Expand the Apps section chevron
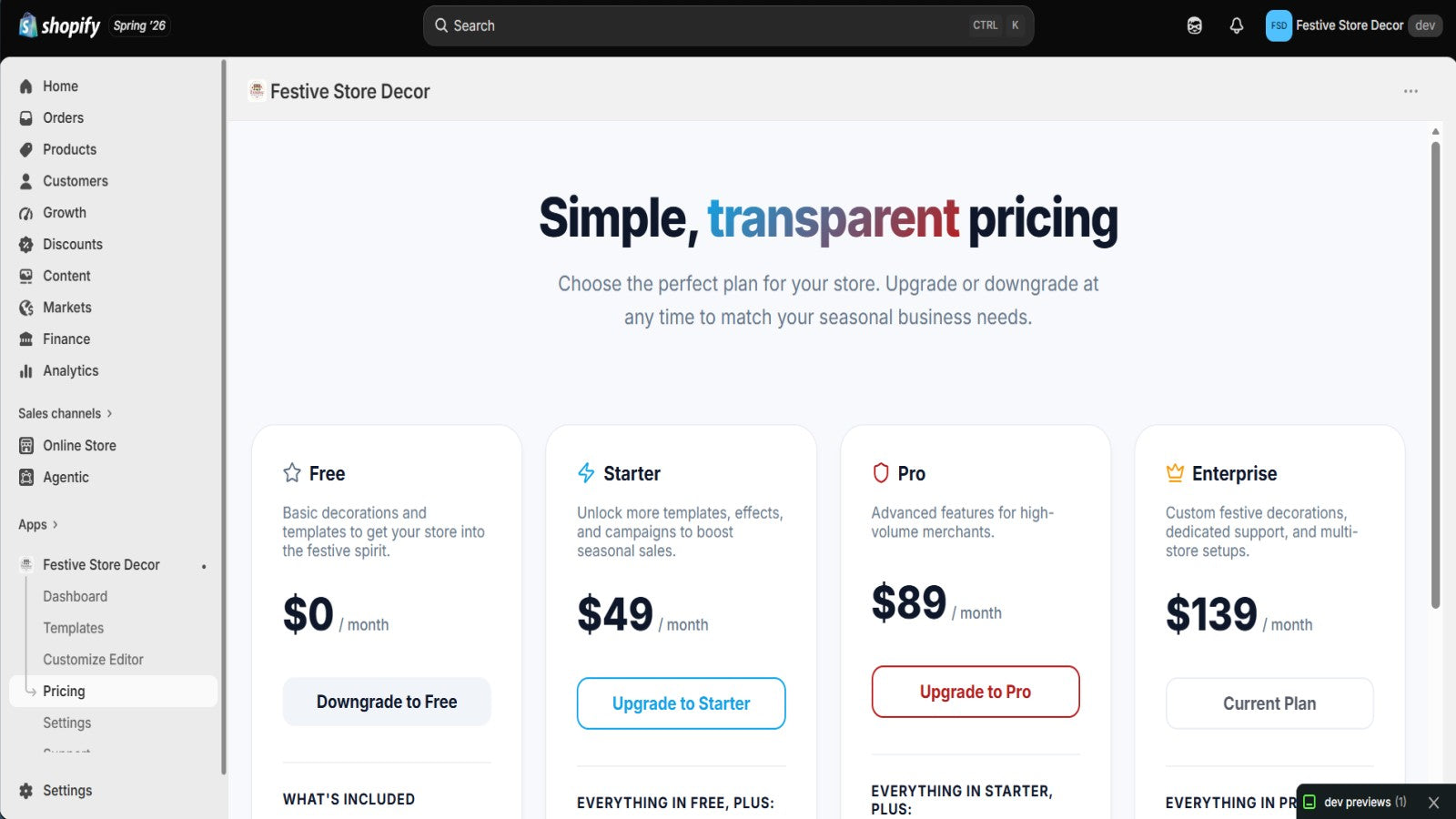Image resolution: width=1456 pixels, height=819 pixels. click(x=56, y=524)
